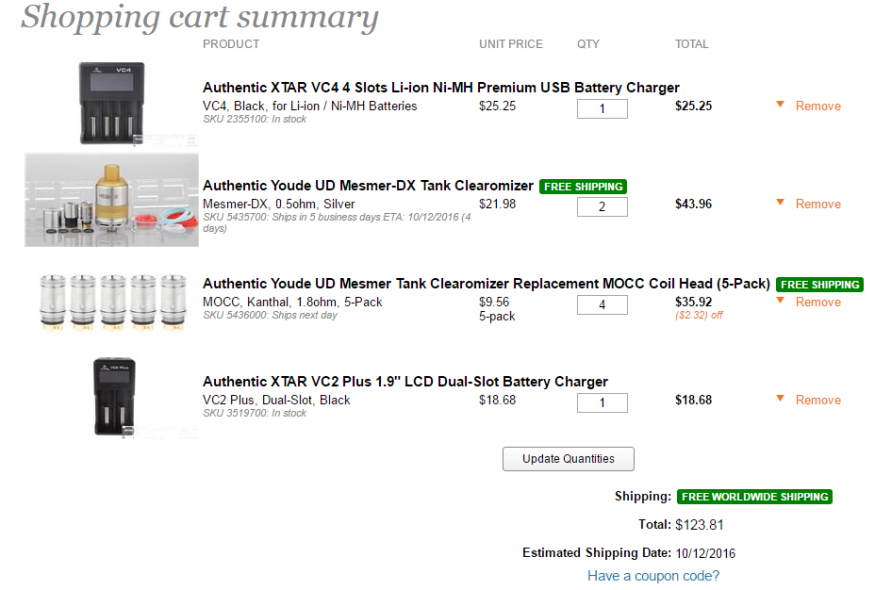Screen dimensions: 875x590
Task: Open the XTAR VC2 Plus charger image
Action: pyautogui.click(x=114, y=397)
